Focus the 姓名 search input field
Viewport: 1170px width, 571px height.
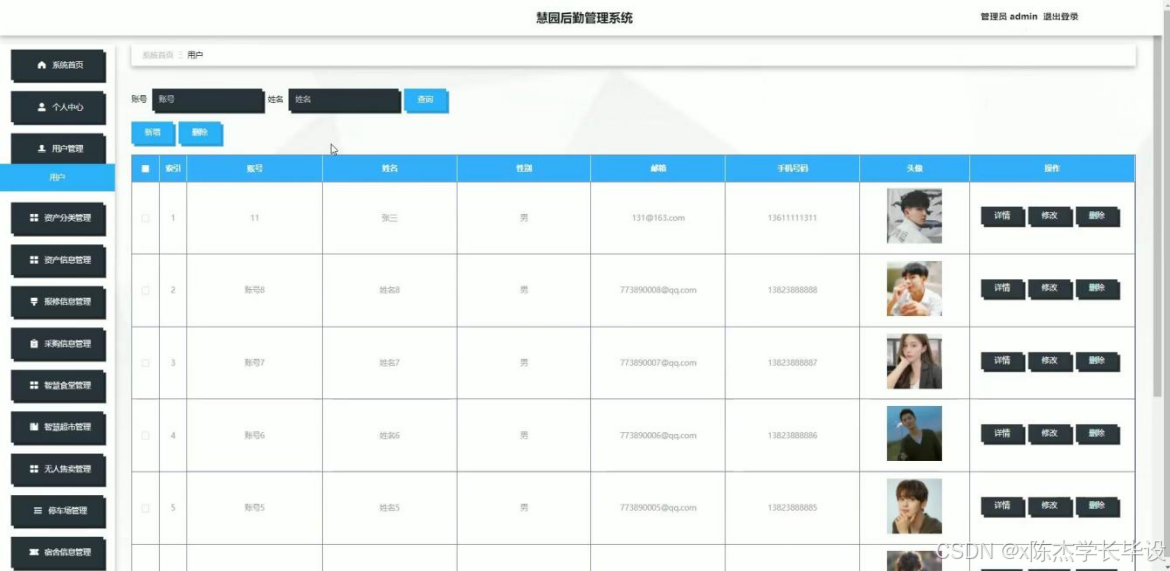(x=345, y=100)
